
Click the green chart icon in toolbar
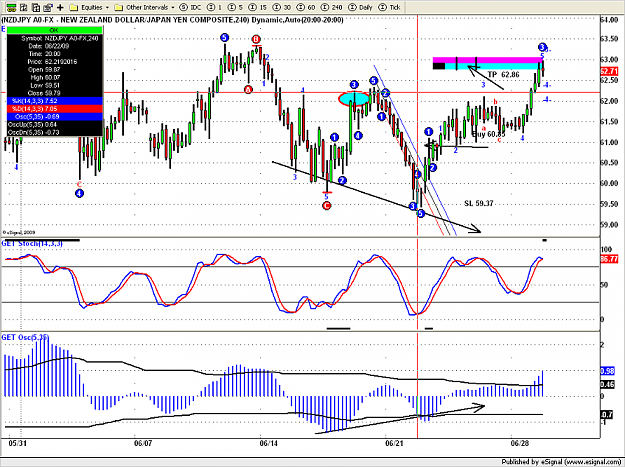click(x=11, y=7)
